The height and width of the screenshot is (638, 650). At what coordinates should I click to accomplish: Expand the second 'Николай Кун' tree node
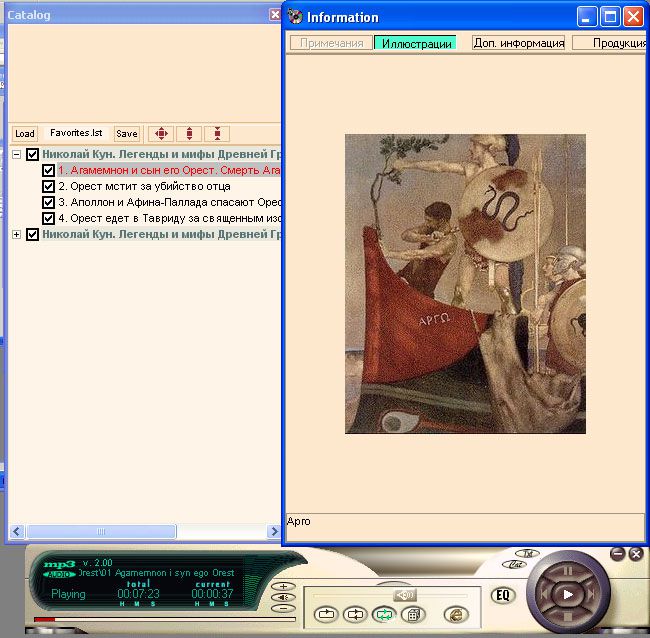[x=17, y=234]
